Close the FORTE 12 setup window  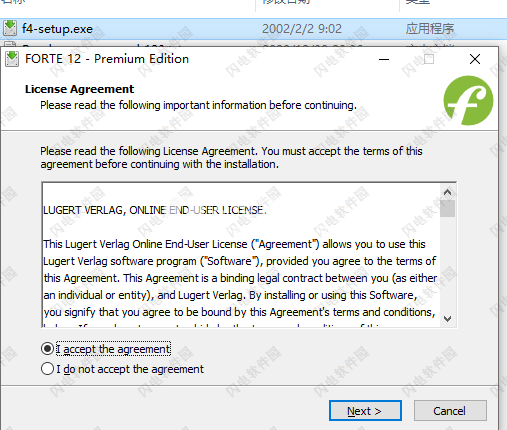coord(475,59)
